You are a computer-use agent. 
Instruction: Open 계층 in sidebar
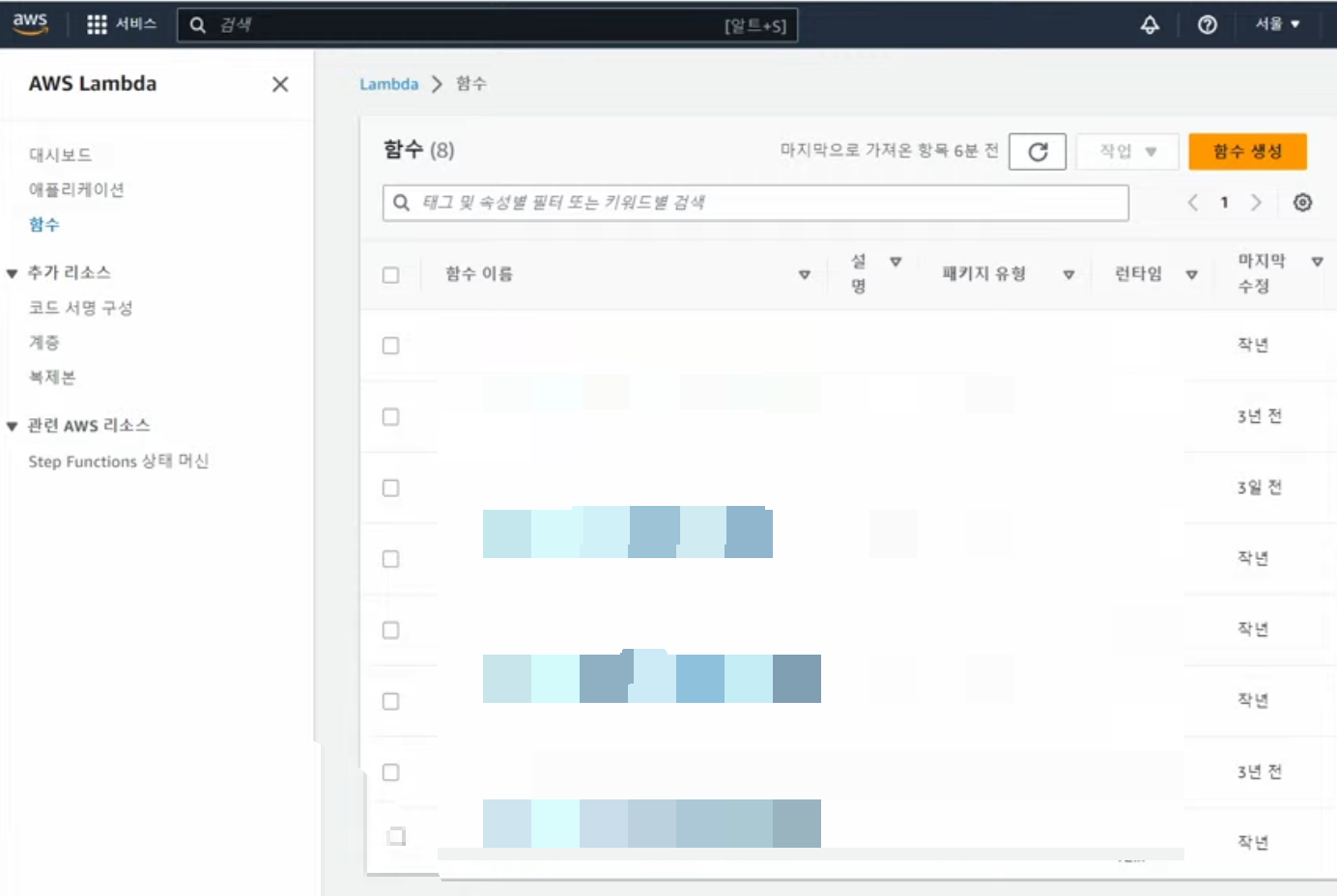(44, 343)
